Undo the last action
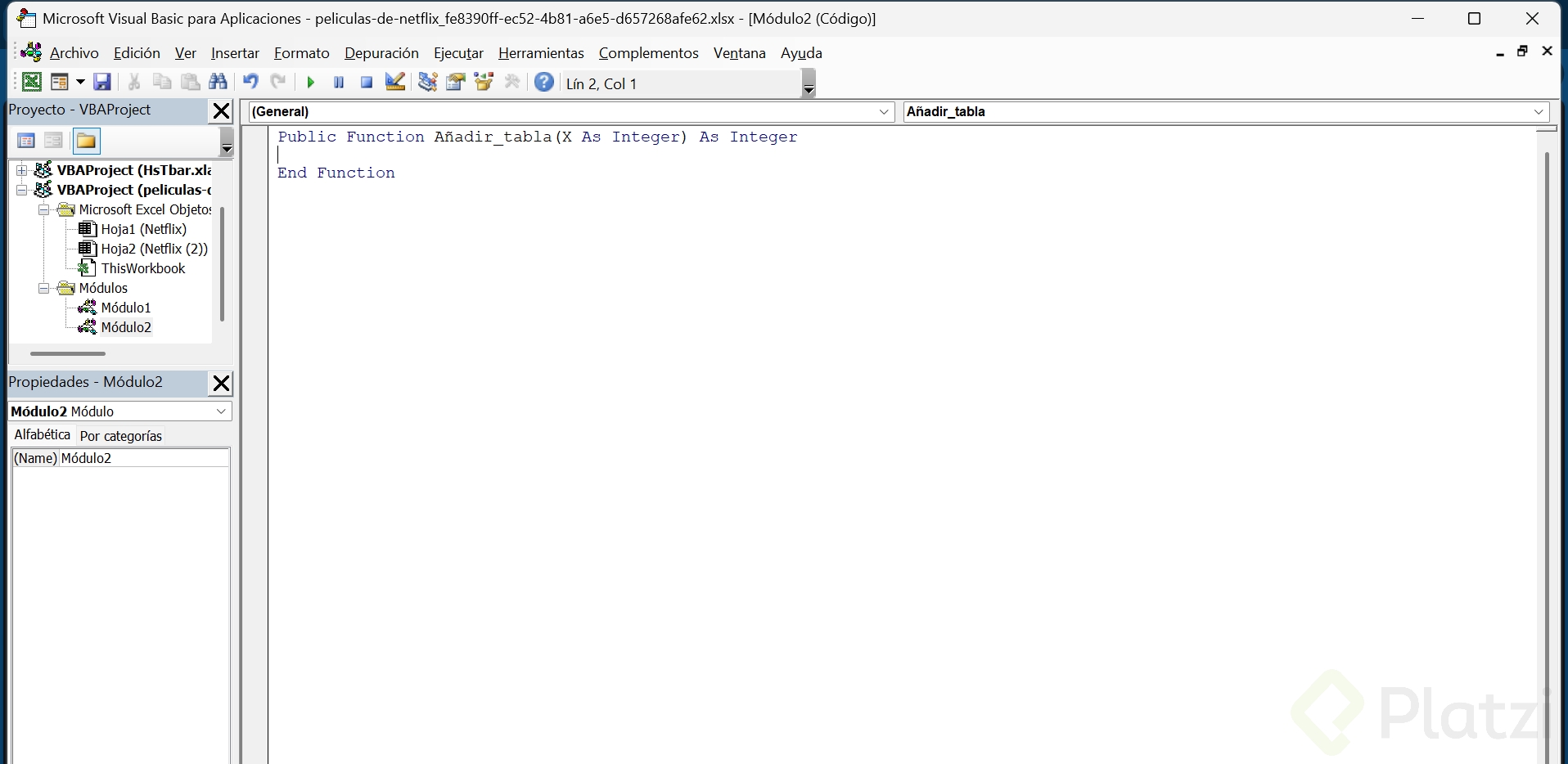 250,82
